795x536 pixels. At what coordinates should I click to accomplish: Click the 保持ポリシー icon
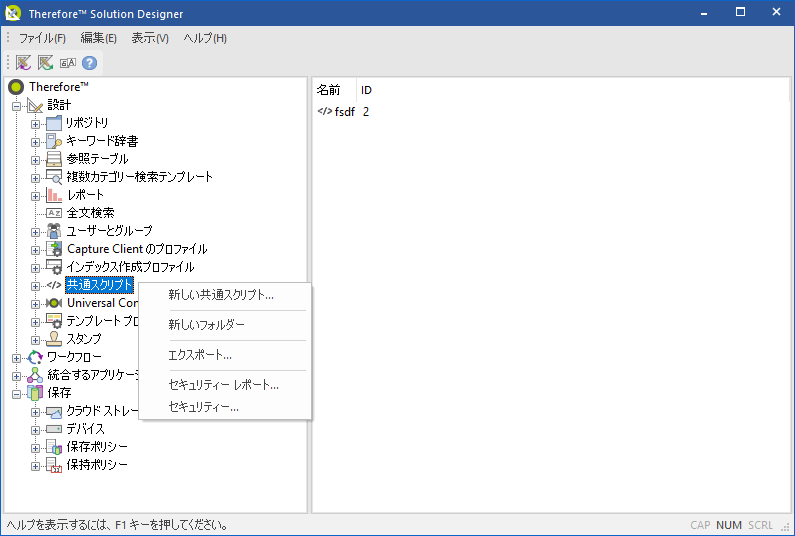point(54,465)
